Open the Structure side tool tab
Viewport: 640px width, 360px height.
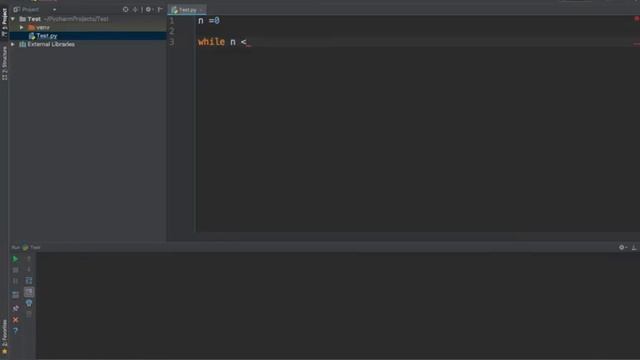(x=4, y=63)
